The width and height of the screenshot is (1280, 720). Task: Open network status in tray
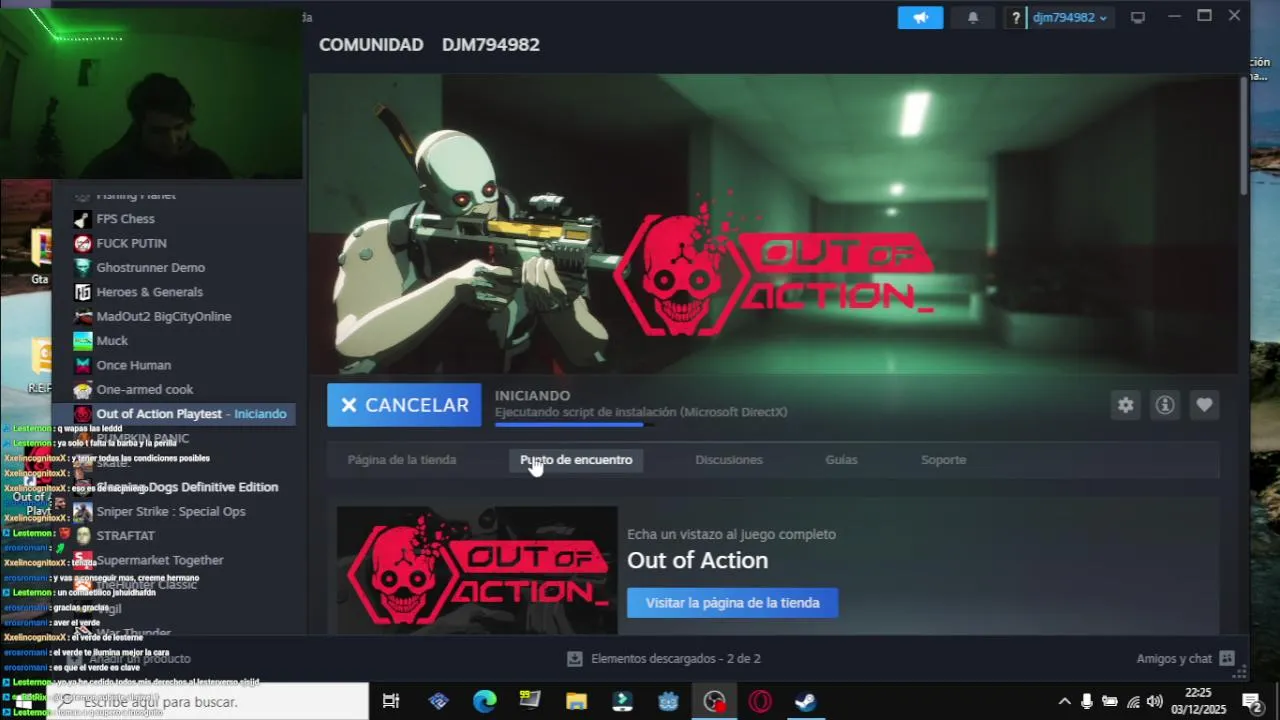(1133, 702)
